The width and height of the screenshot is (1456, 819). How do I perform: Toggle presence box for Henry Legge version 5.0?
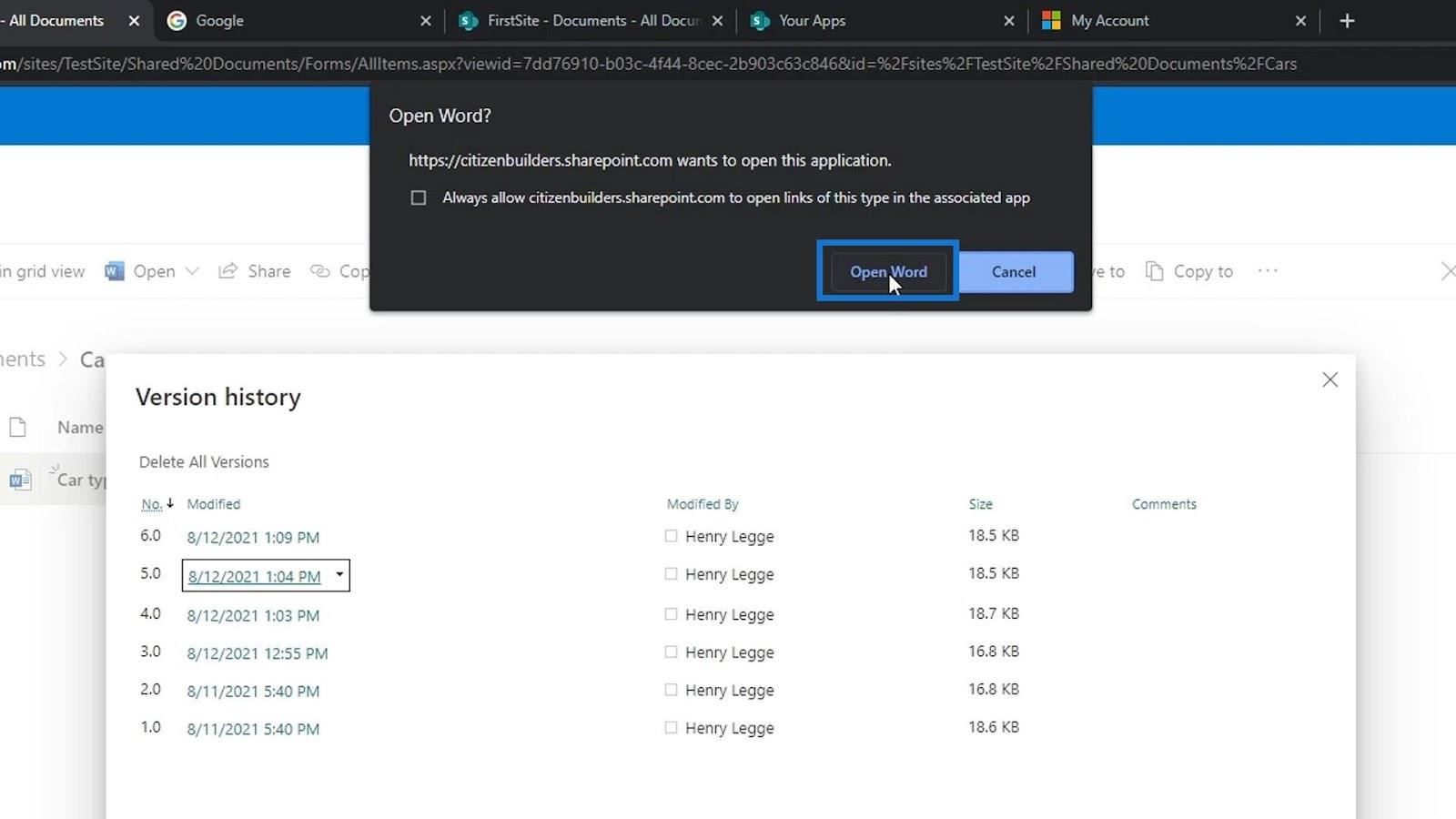(671, 574)
